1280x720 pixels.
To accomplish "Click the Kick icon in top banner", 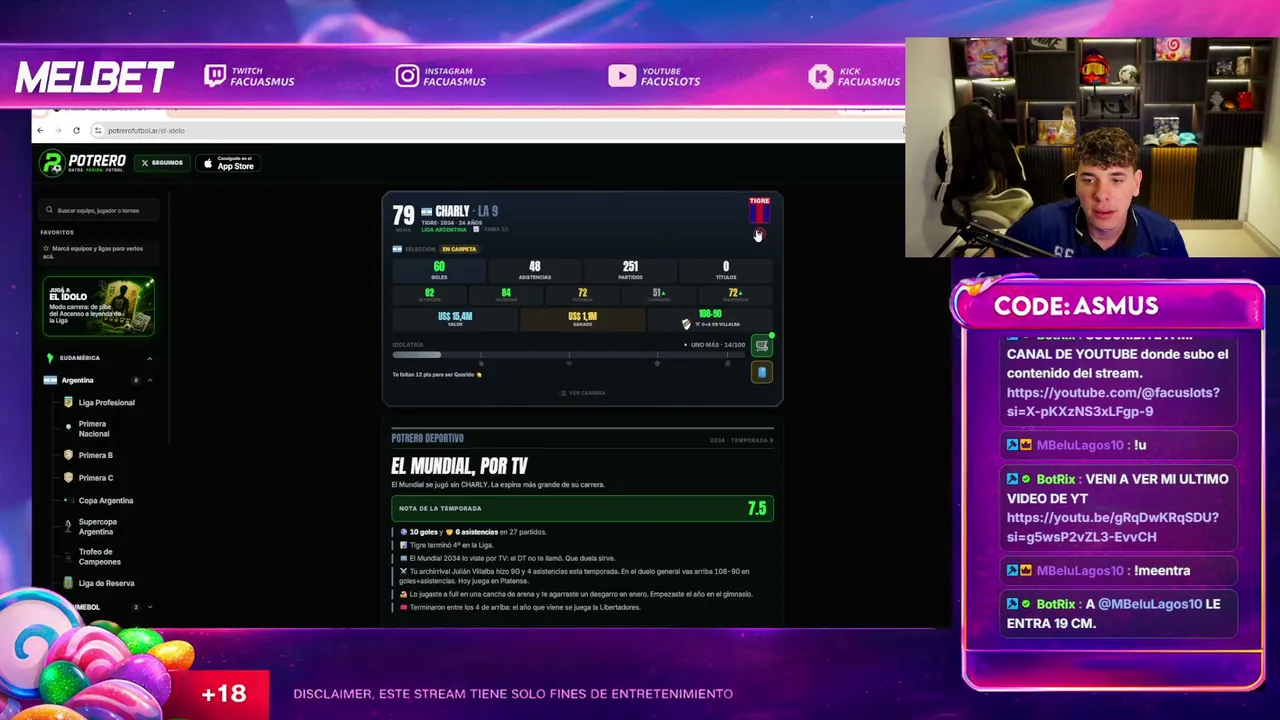I will coord(821,76).
